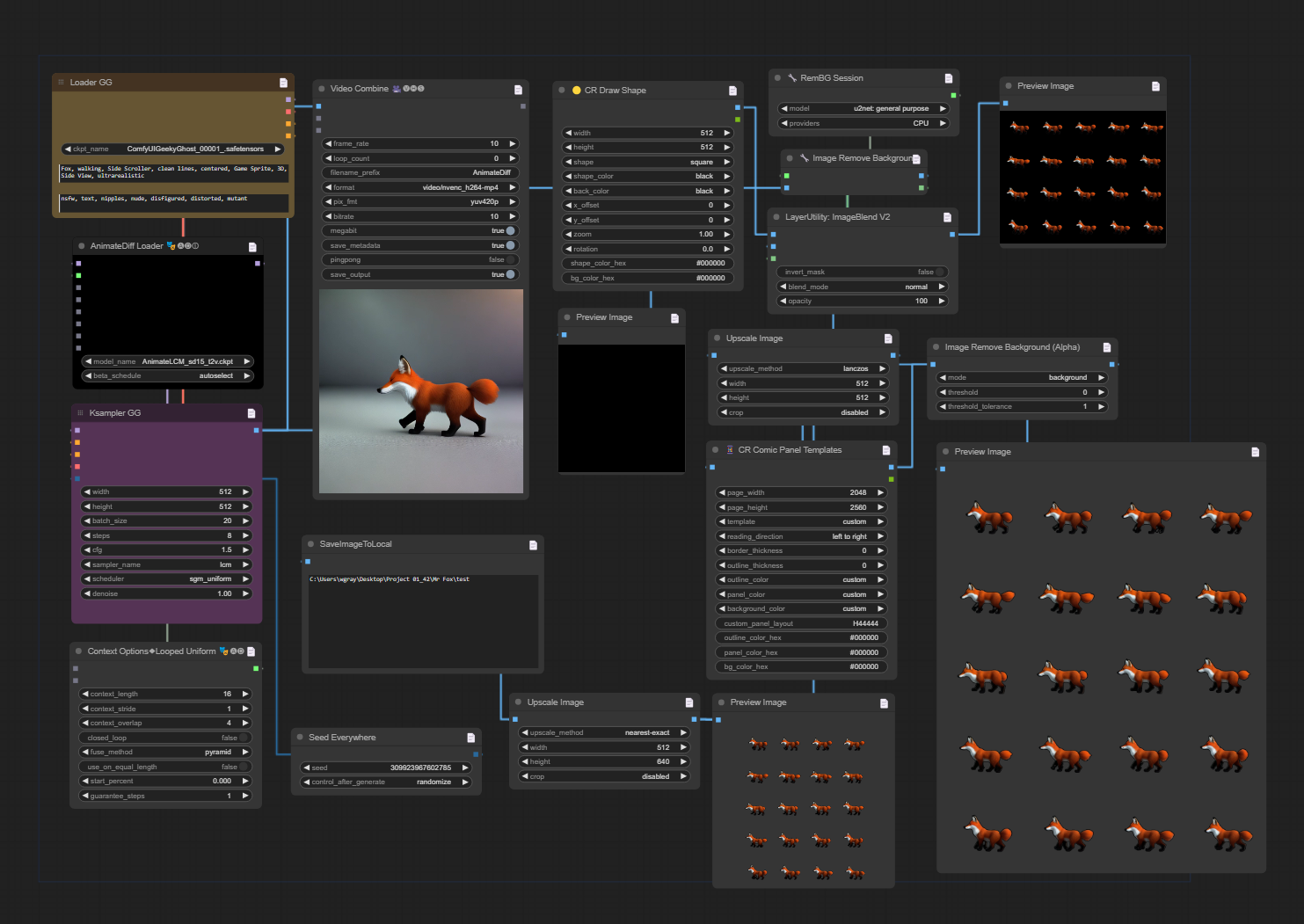The width and height of the screenshot is (1304, 924).
Task: Click the document icon on Ksampler GG node
Action: click(x=251, y=413)
